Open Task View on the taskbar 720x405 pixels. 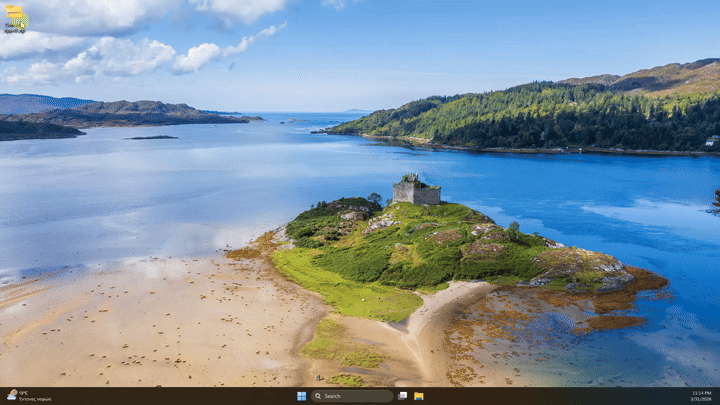click(402, 396)
